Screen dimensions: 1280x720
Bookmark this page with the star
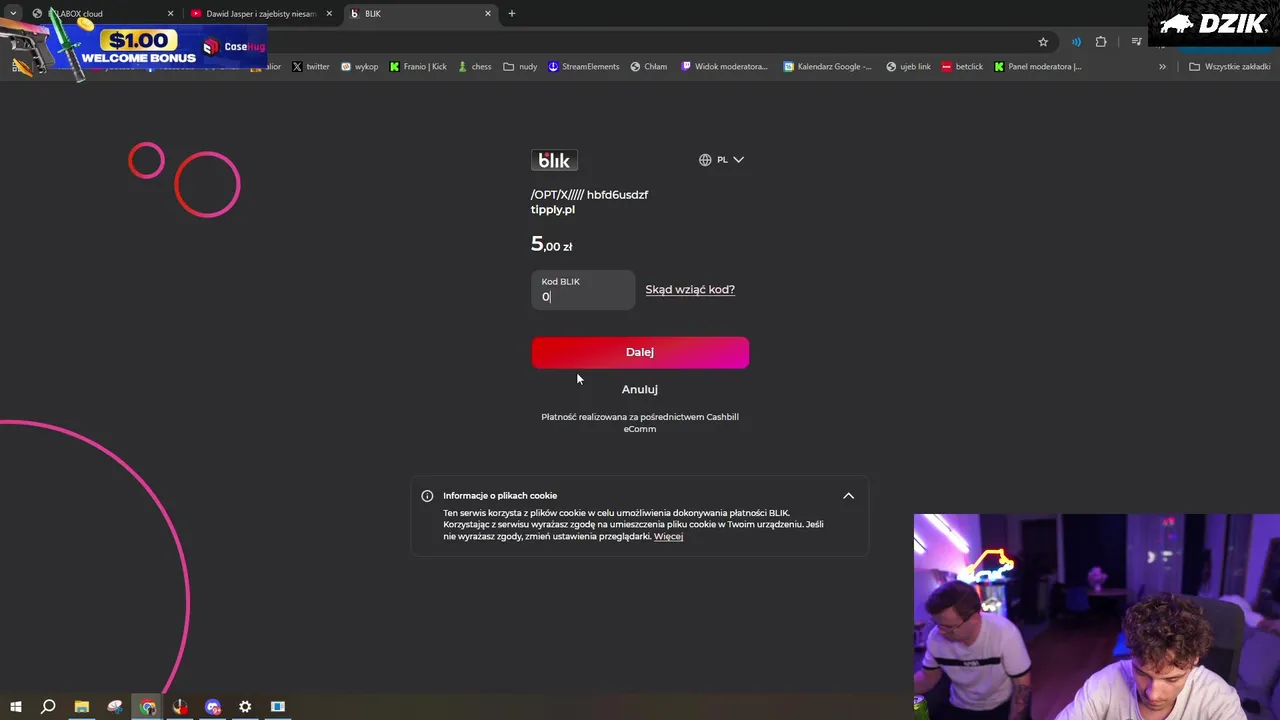(1043, 42)
